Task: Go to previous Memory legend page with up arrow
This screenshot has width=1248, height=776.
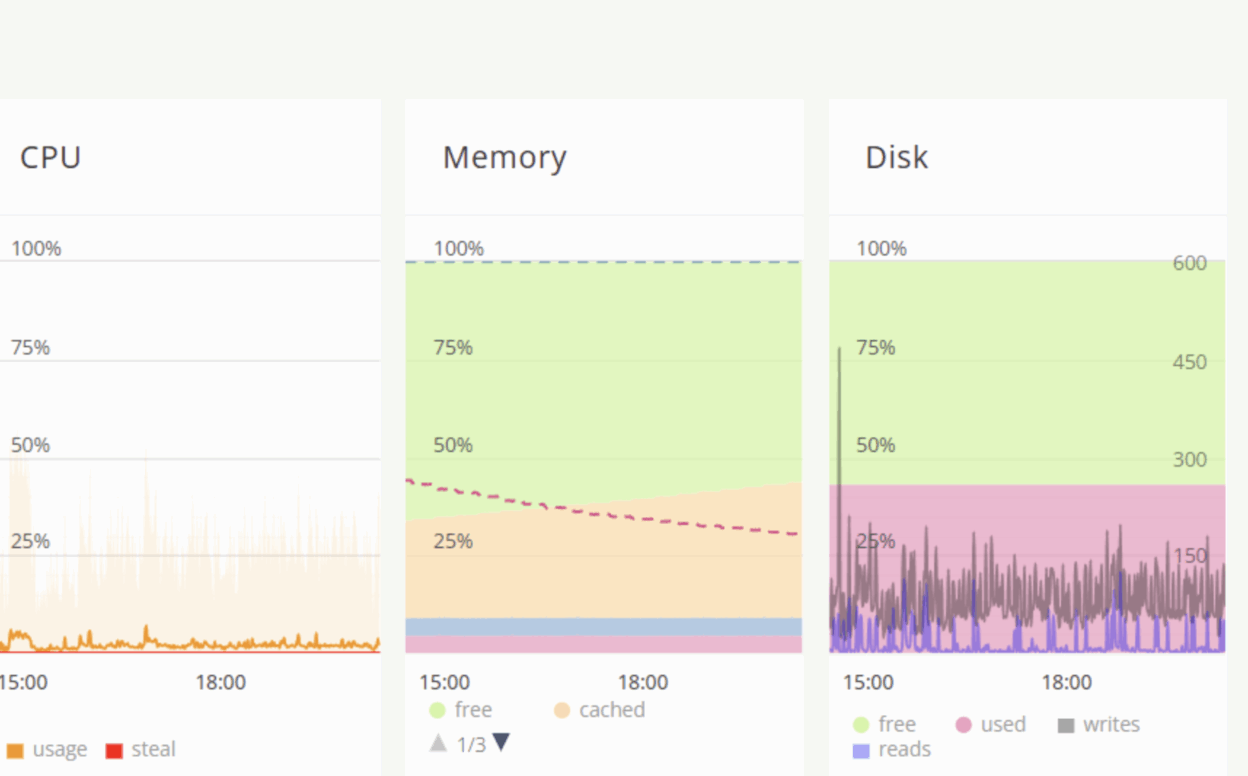Action: [x=438, y=743]
